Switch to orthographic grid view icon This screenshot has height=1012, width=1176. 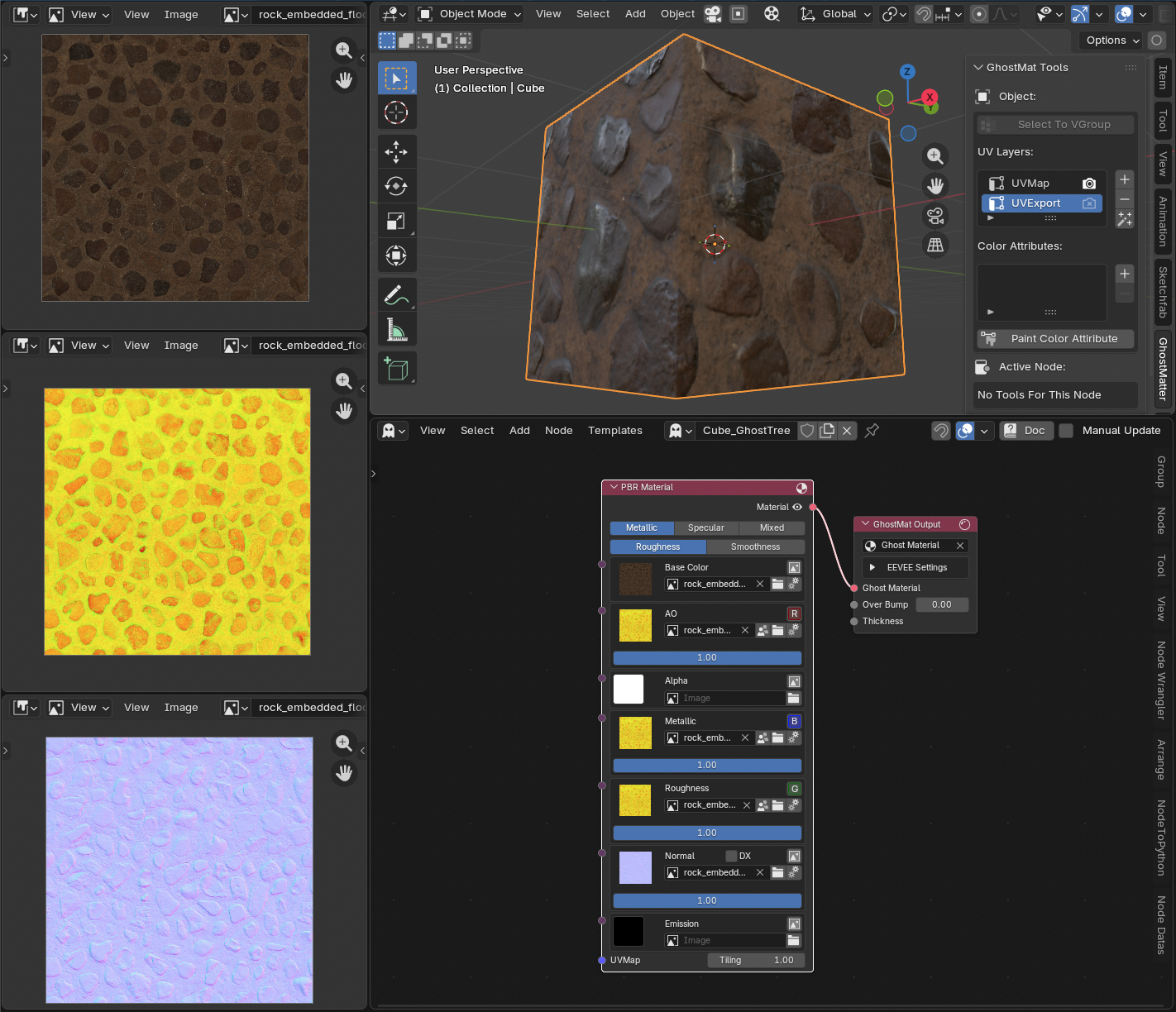pos(935,246)
